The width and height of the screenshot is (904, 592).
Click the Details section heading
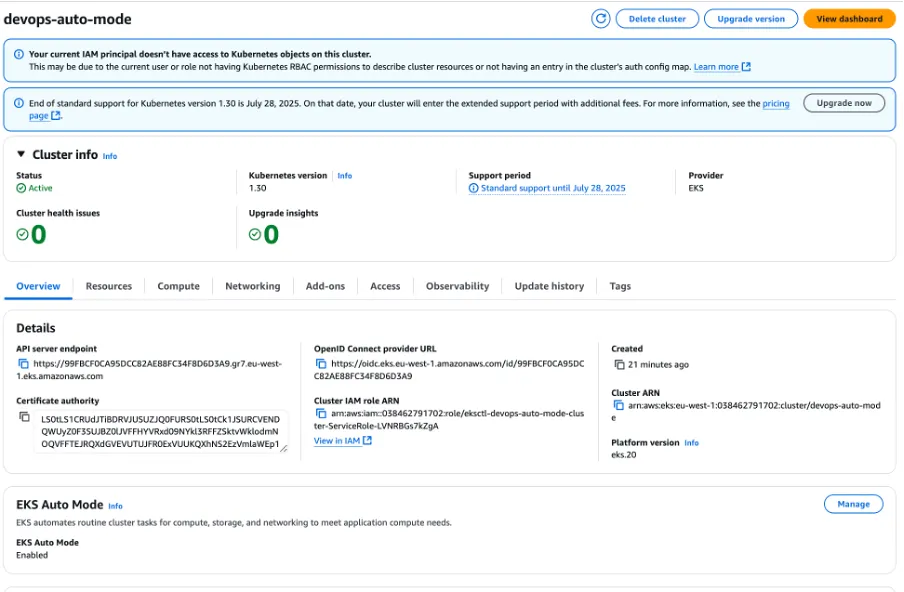coord(36,328)
